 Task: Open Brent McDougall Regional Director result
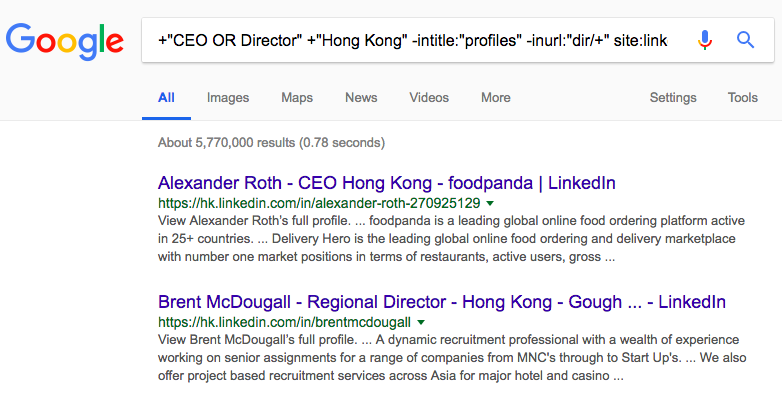click(441, 302)
